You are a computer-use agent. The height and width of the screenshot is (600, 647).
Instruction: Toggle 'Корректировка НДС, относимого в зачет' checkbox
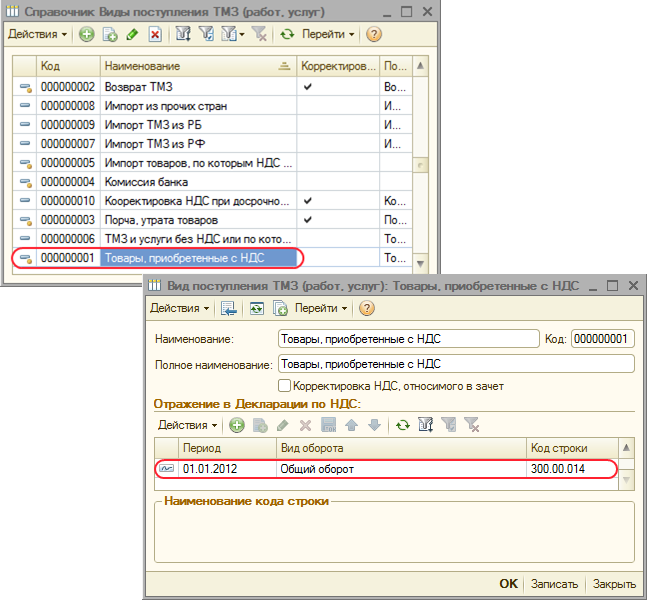pyautogui.click(x=284, y=385)
